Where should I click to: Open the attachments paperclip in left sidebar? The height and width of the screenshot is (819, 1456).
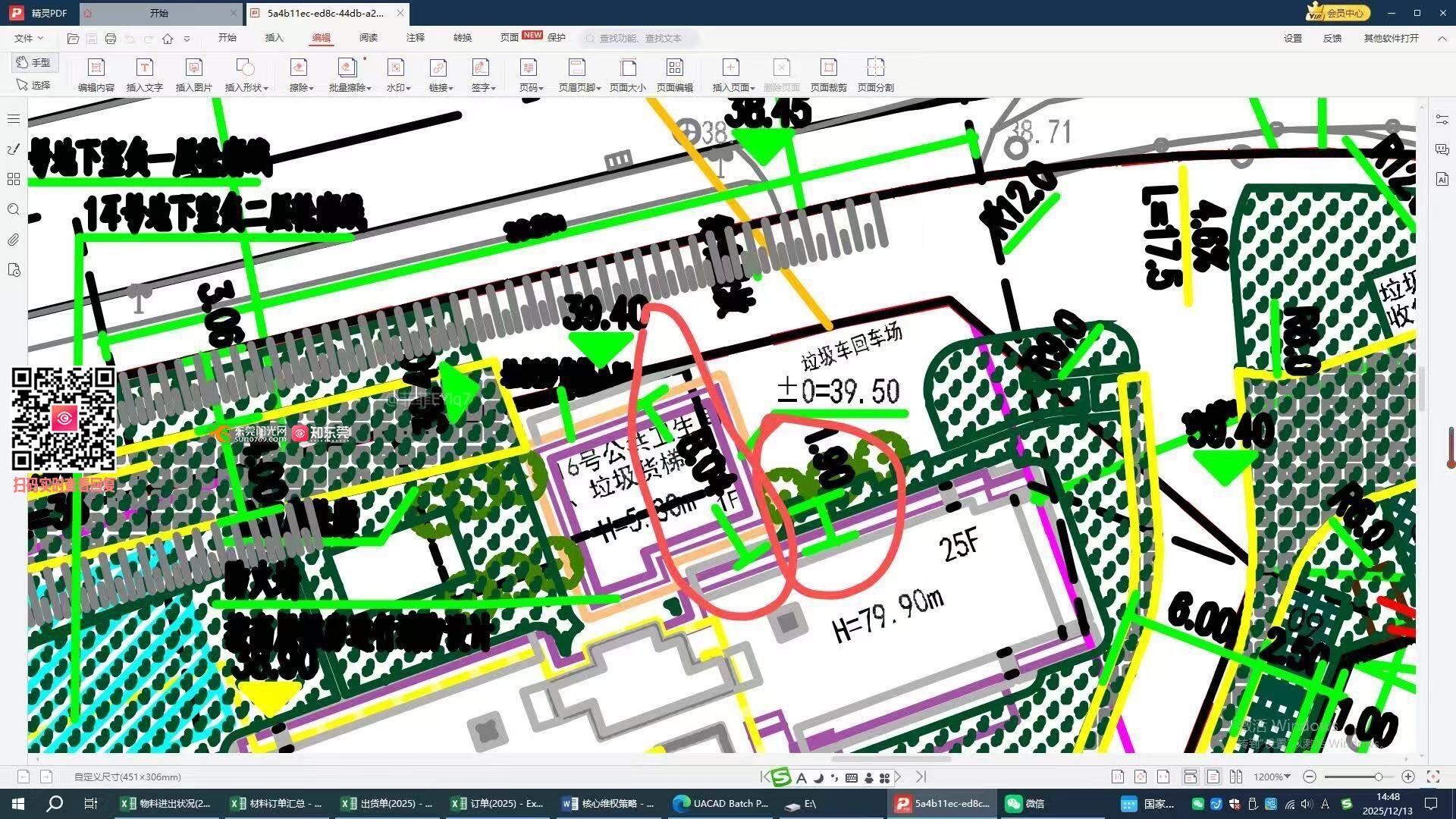(14, 240)
